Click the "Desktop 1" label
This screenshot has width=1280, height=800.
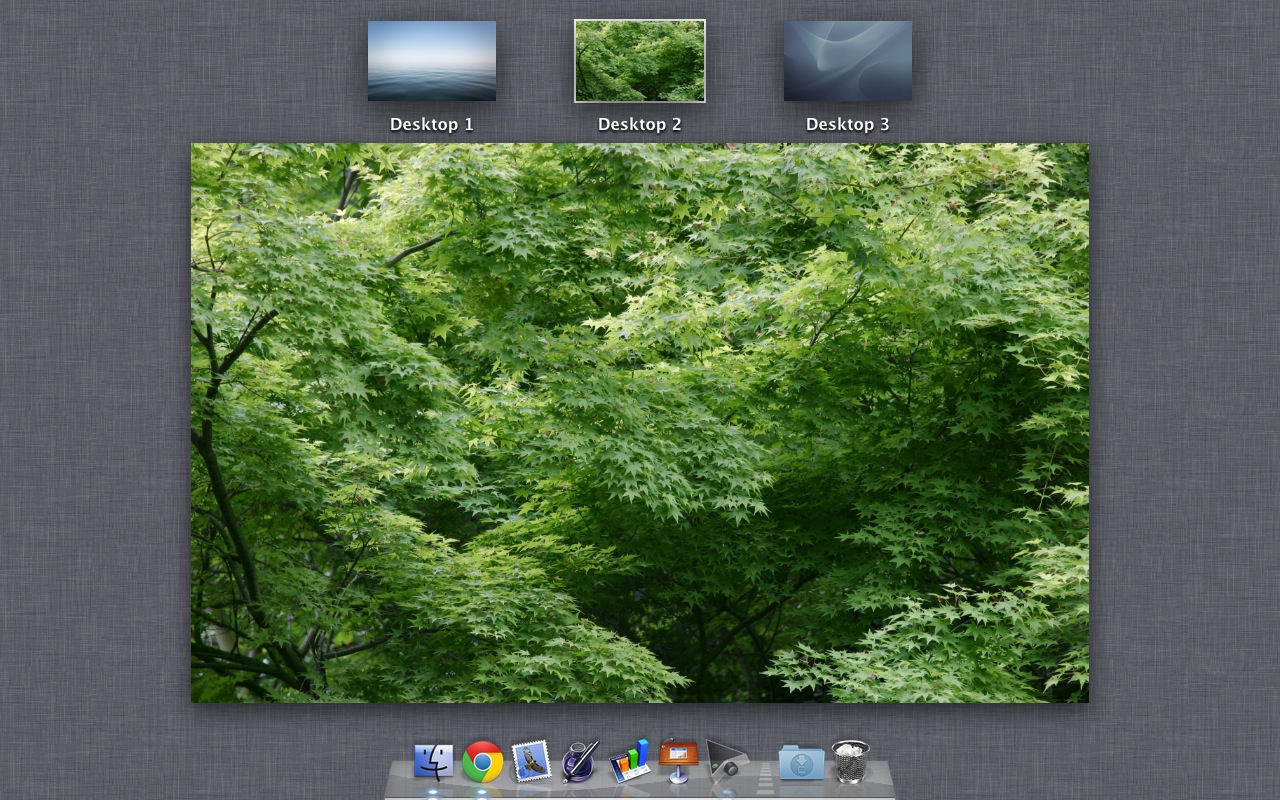point(432,124)
